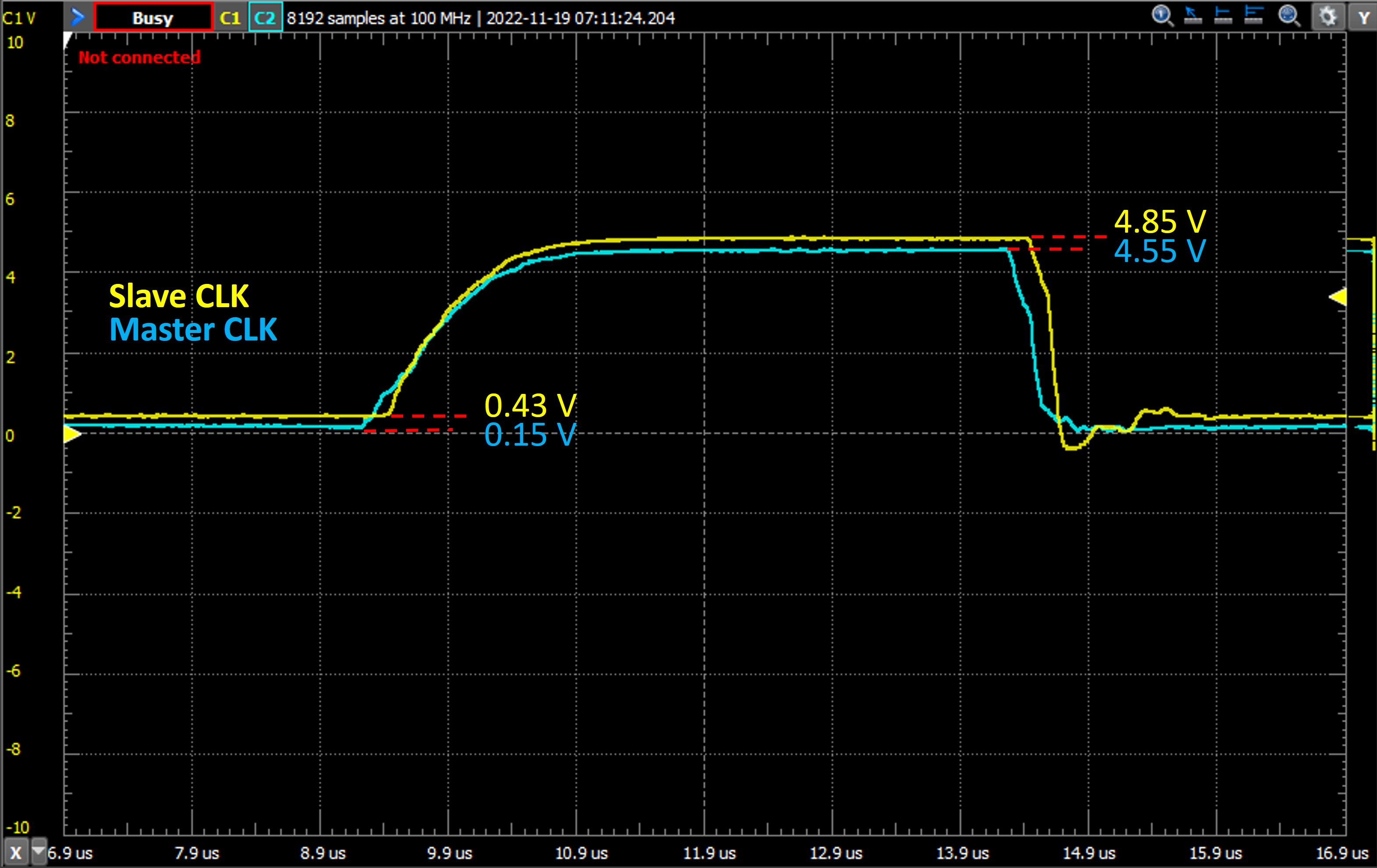Toggle the cyan C2 channel button

[x=265, y=18]
